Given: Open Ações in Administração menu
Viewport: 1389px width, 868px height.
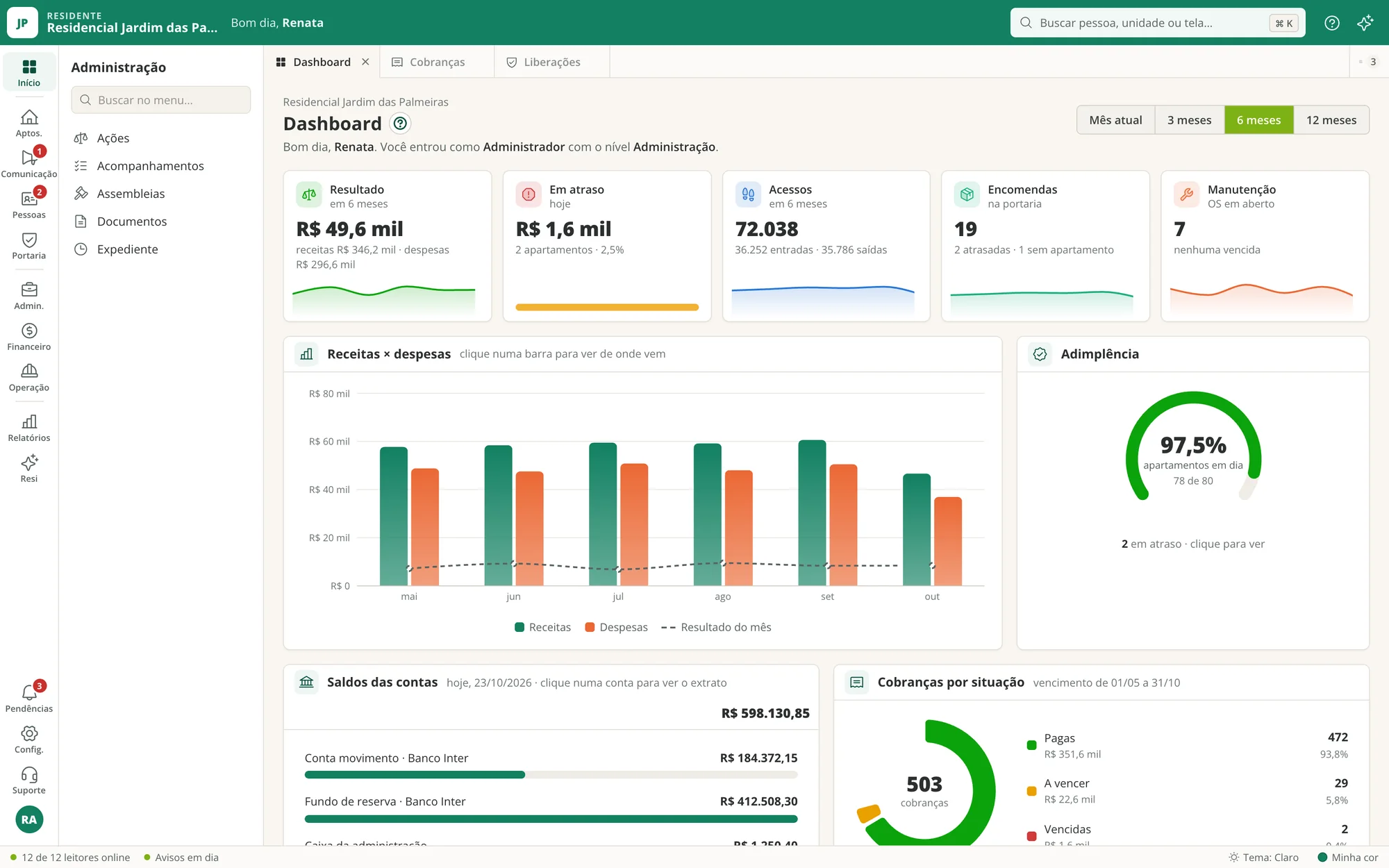Looking at the screenshot, I should tap(161, 138).
